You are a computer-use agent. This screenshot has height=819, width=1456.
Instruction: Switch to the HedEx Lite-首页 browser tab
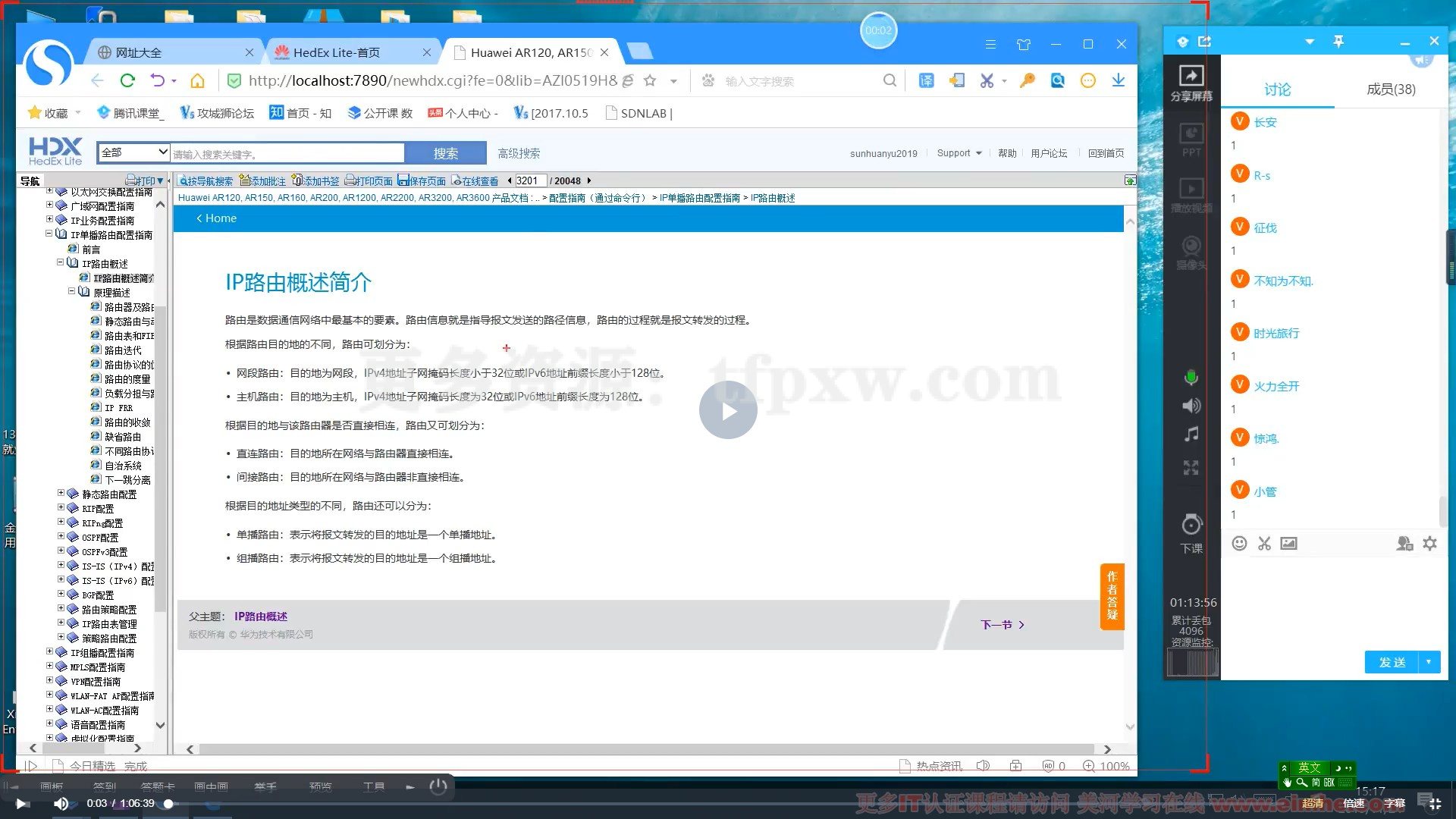pos(351,52)
